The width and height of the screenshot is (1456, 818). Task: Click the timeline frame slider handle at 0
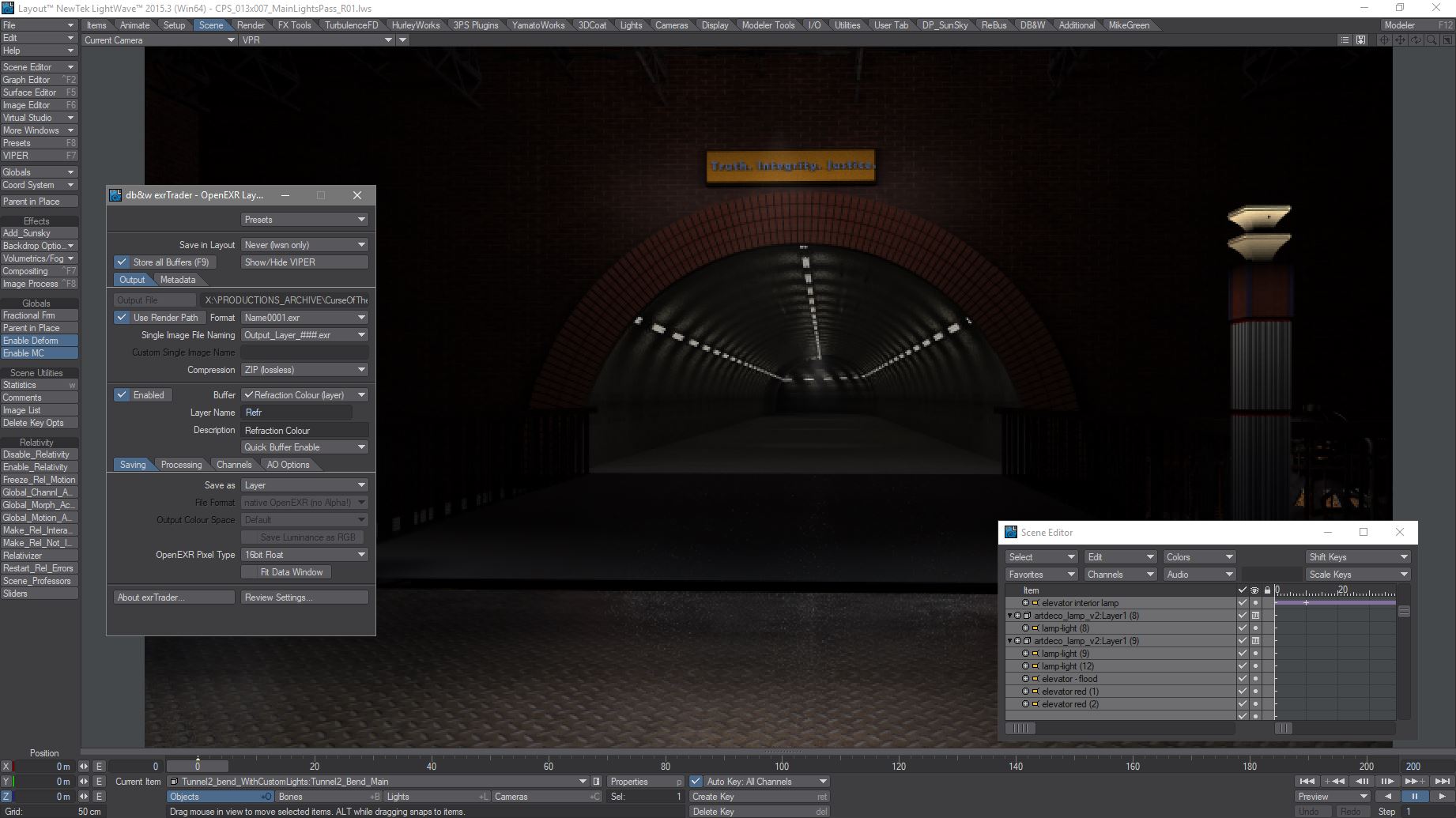pos(198,766)
